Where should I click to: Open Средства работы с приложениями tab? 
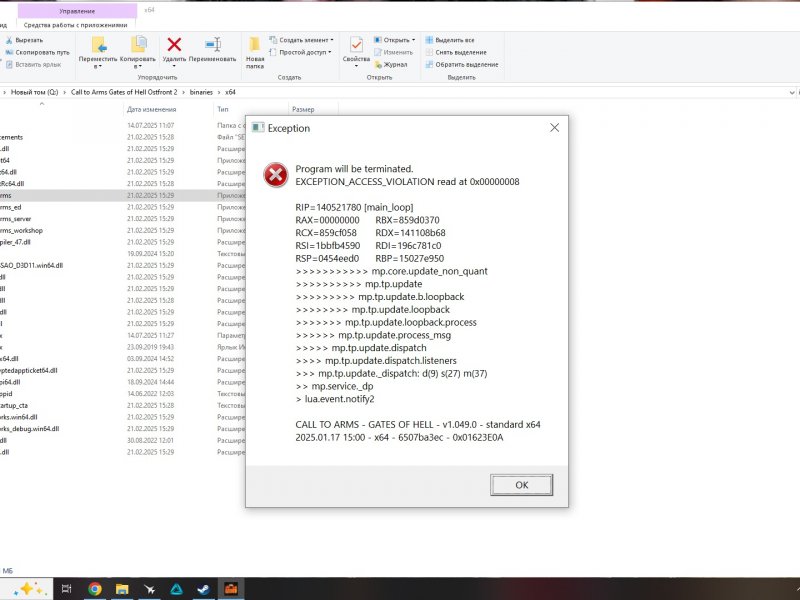click(x=76, y=24)
